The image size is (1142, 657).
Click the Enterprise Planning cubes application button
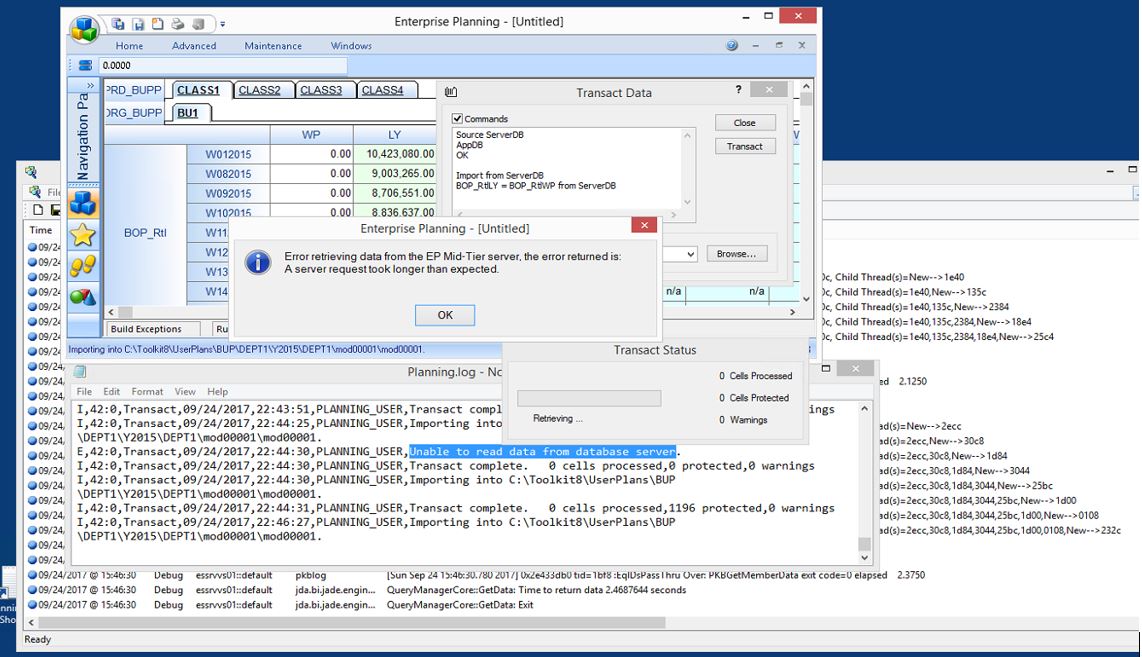click(84, 28)
